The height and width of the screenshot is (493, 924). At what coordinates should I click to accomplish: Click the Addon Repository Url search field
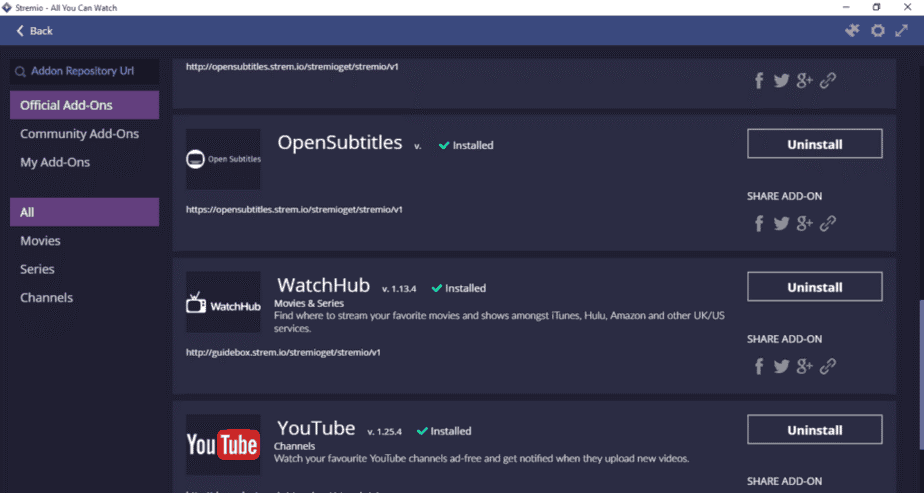(84, 71)
